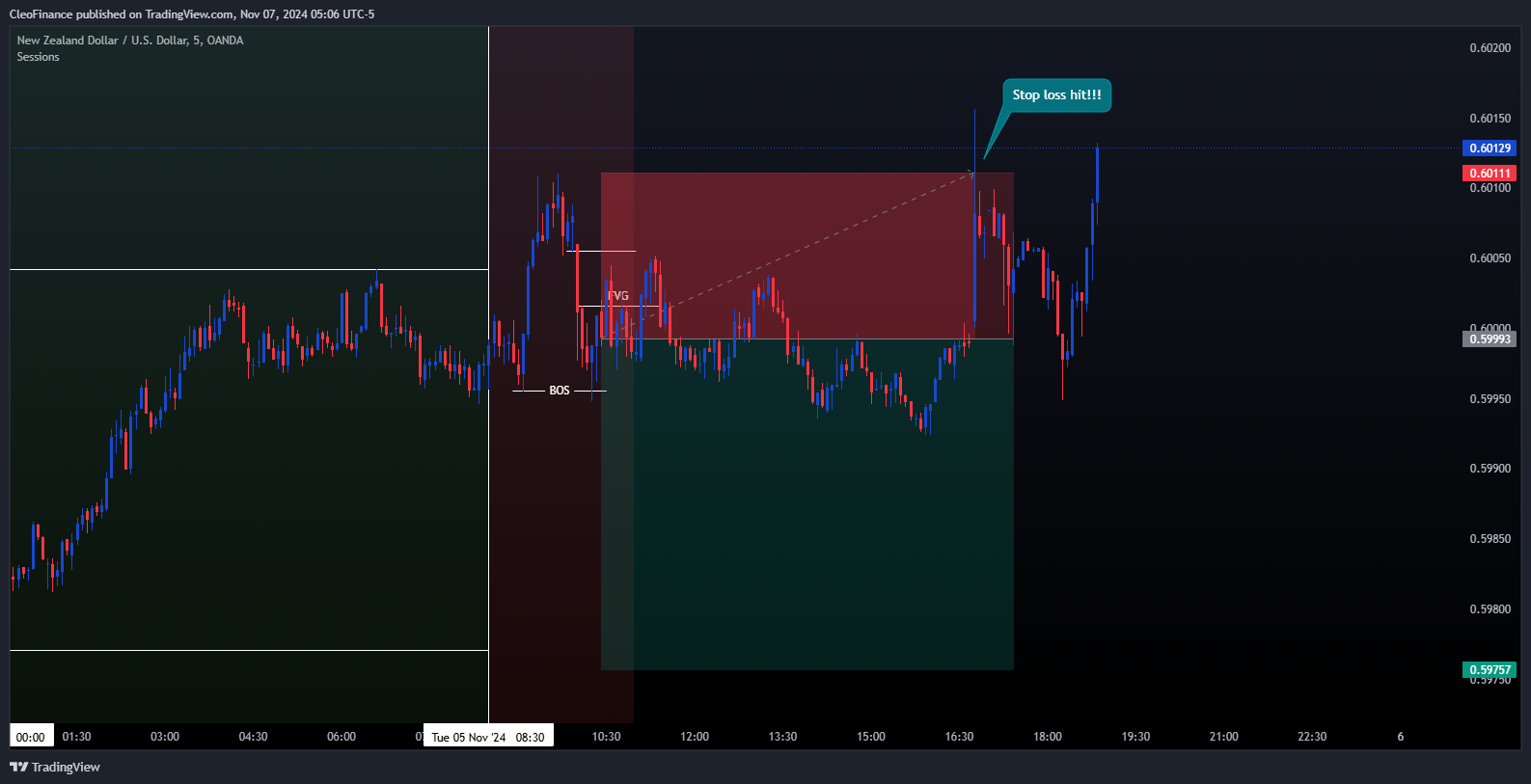Click the green 0.59757 target price label
The height and width of the screenshot is (784, 1531).
pyautogui.click(x=1490, y=670)
